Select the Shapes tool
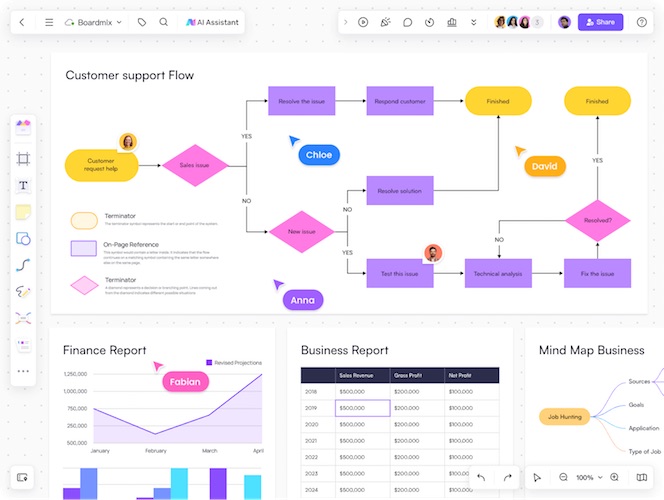 tap(23, 239)
